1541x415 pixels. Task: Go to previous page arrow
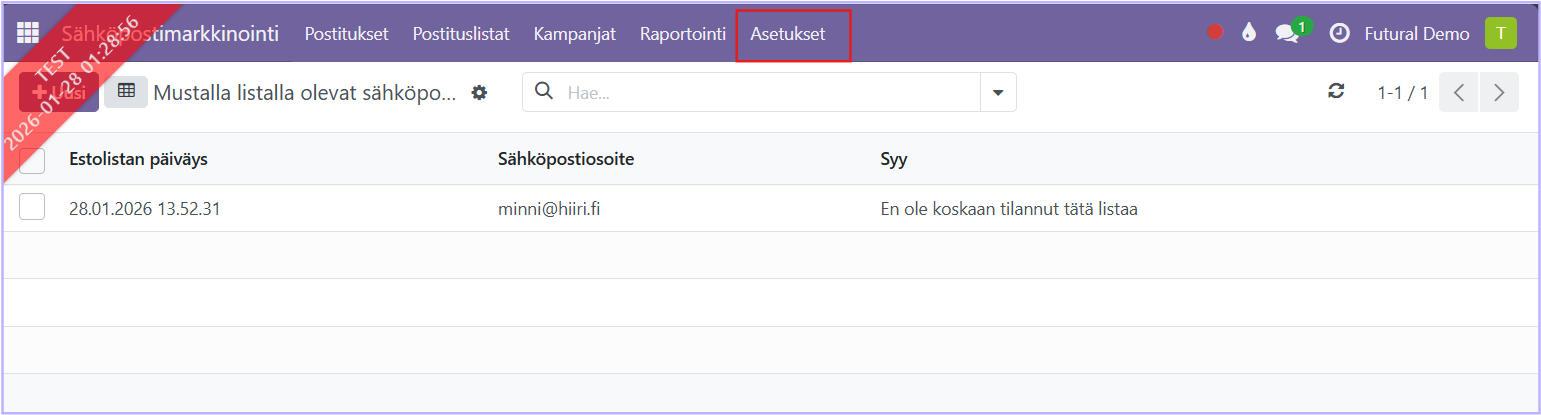point(1459,92)
